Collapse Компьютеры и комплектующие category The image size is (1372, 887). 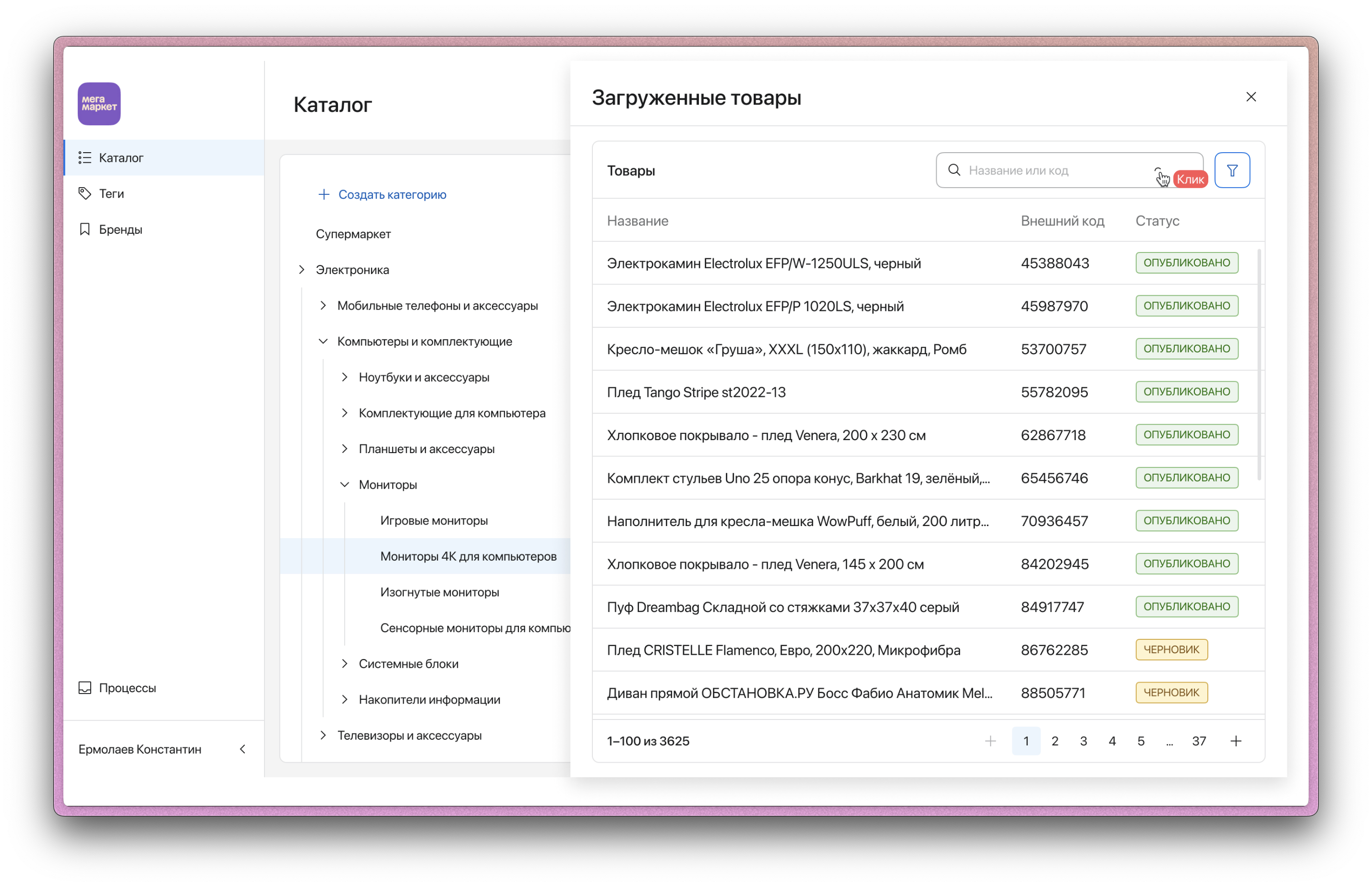pyautogui.click(x=323, y=342)
